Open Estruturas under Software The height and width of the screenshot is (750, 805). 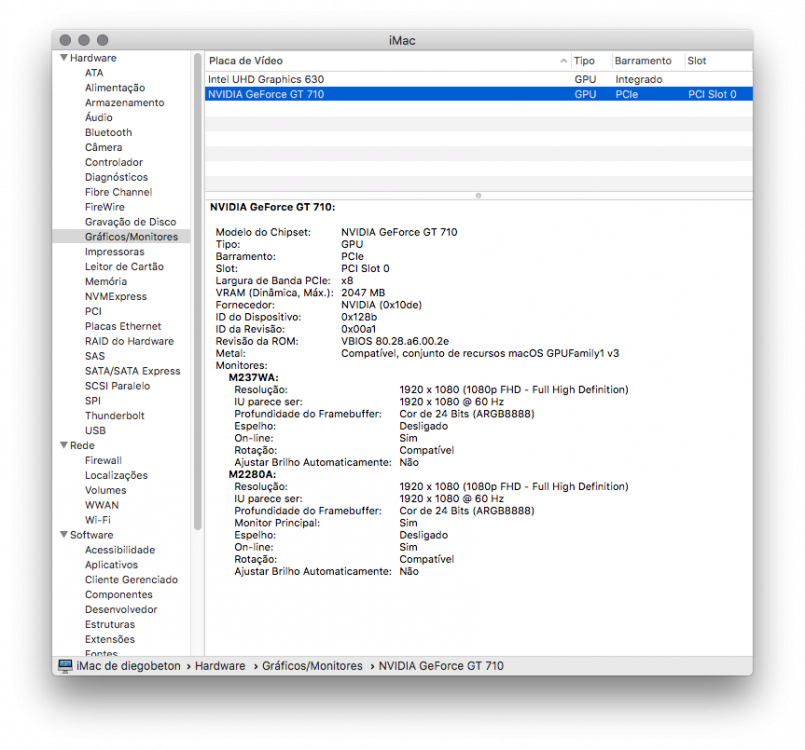[x=110, y=624]
